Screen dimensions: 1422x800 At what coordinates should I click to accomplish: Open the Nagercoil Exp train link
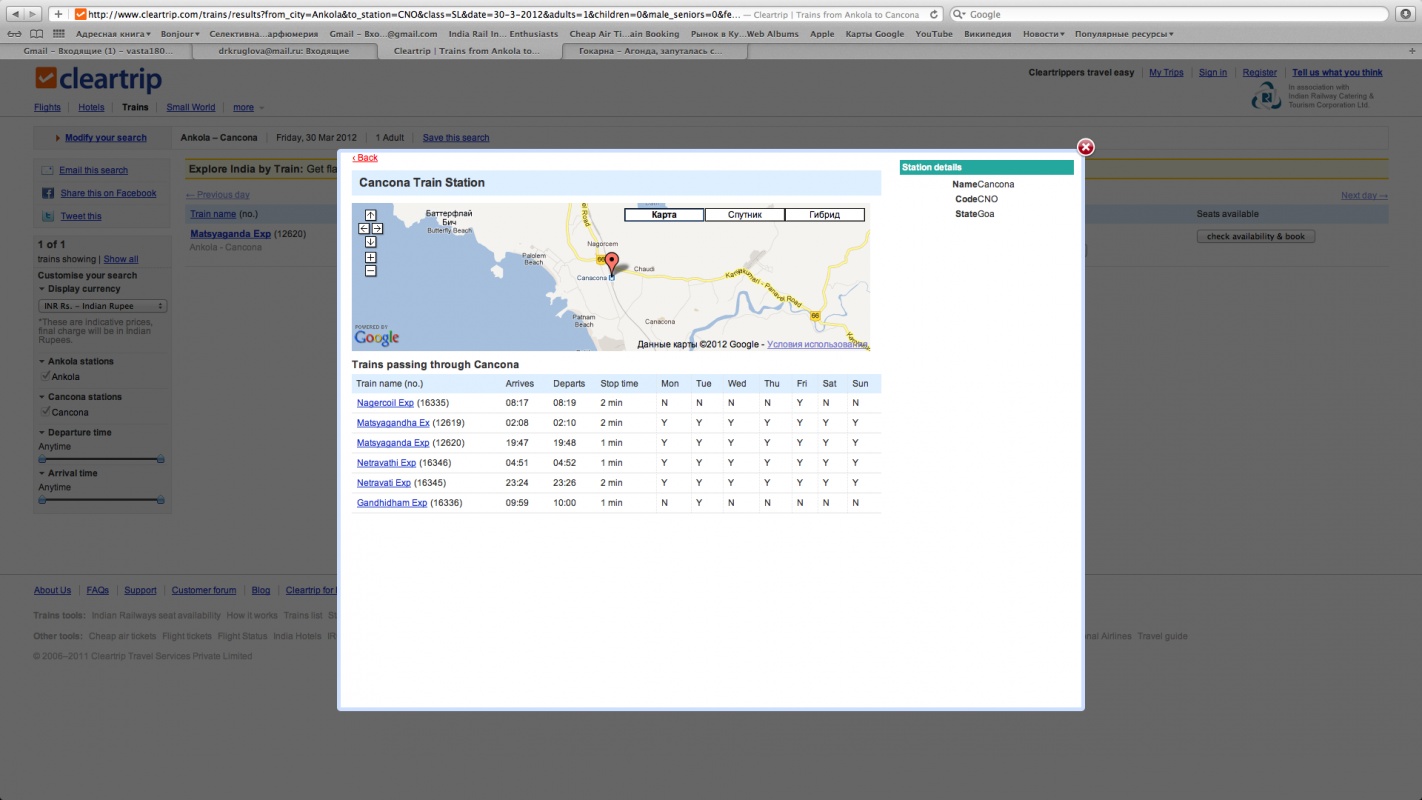tap(385, 403)
